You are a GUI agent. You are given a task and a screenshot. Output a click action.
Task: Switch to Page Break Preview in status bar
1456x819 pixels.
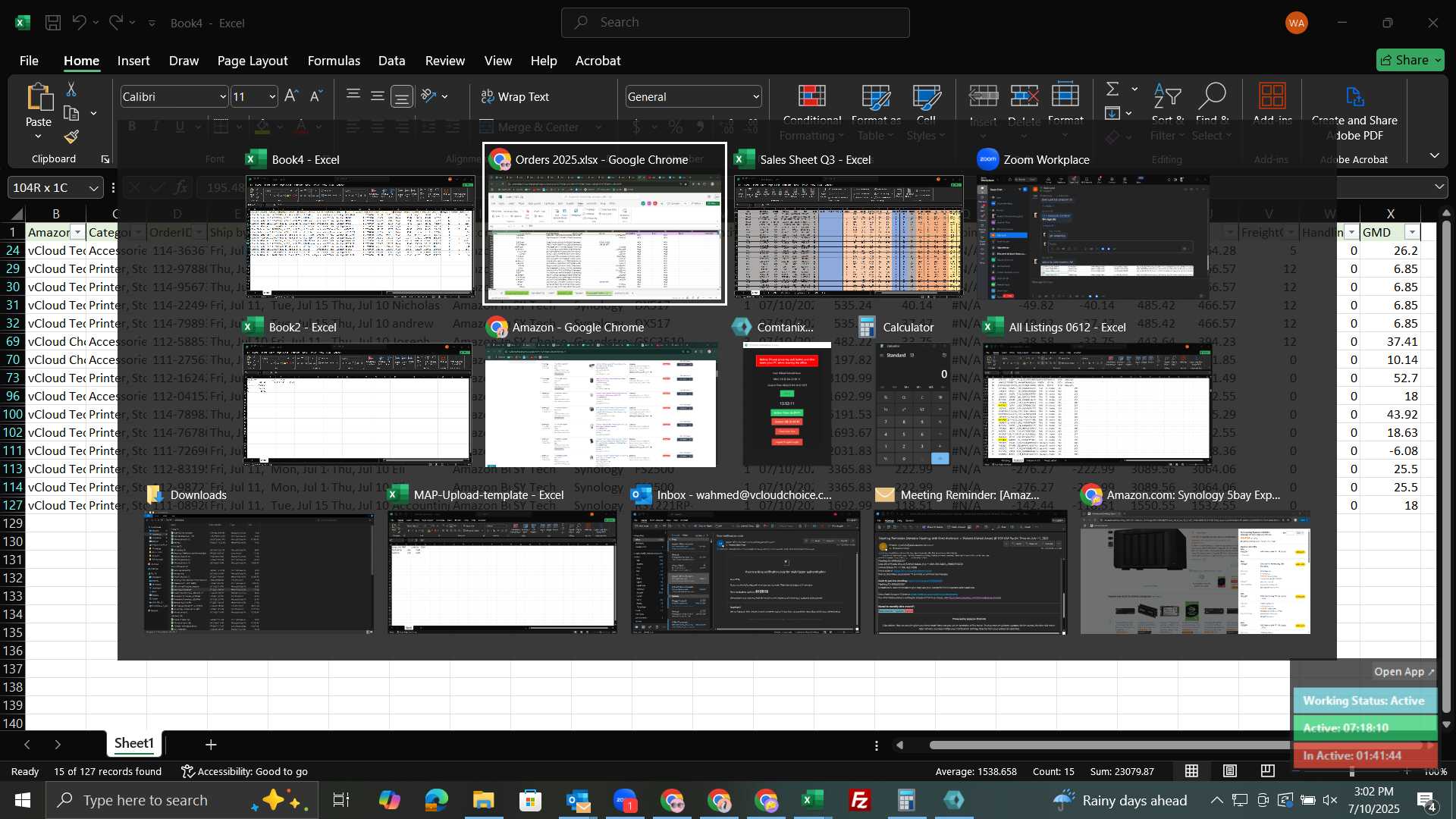(x=1268, y=771)
